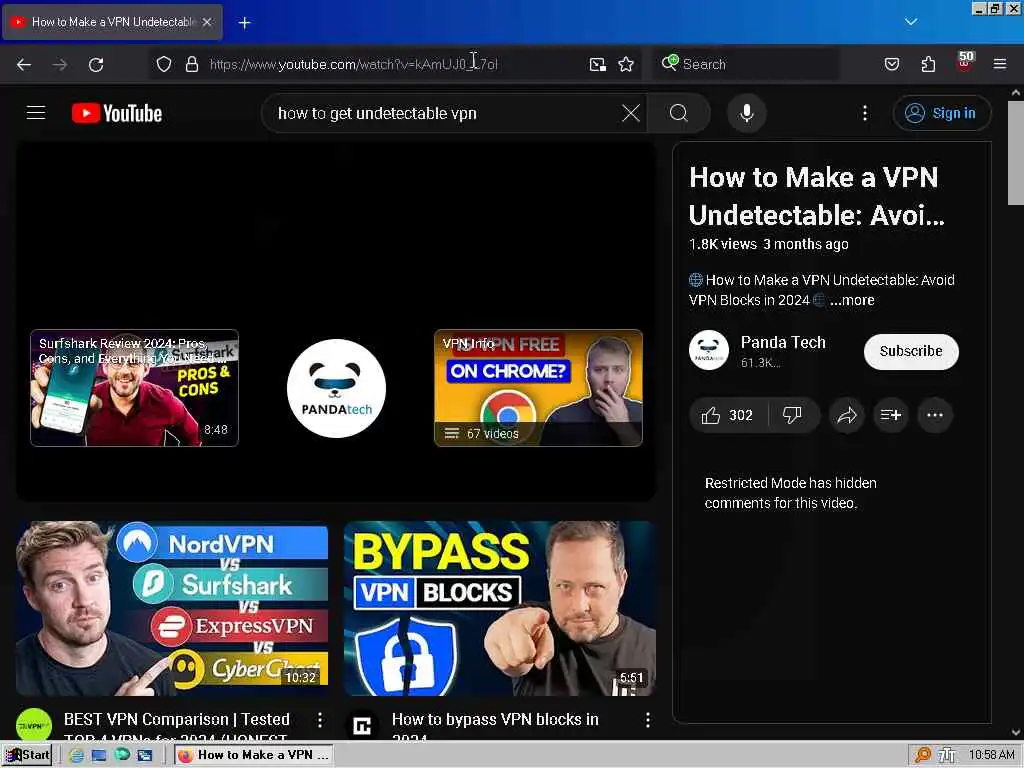Screen dimensions: 1024x768
Task: Open YouTube settings three-dot menu
Action: [865, 113]
